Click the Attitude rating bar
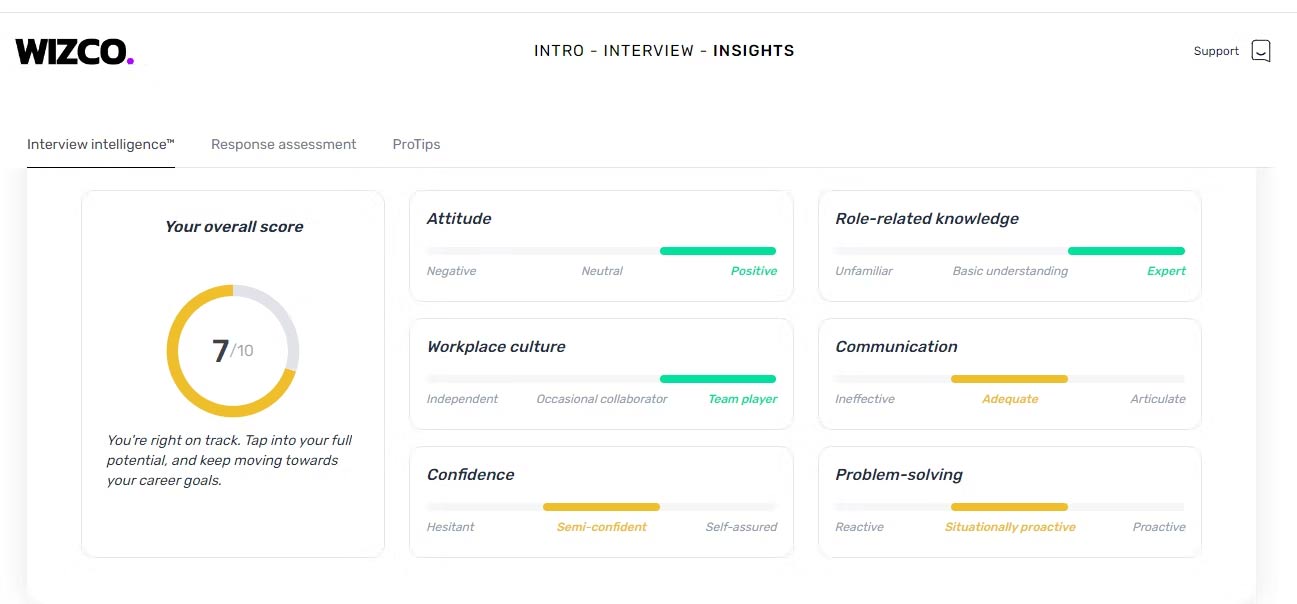 601,251
